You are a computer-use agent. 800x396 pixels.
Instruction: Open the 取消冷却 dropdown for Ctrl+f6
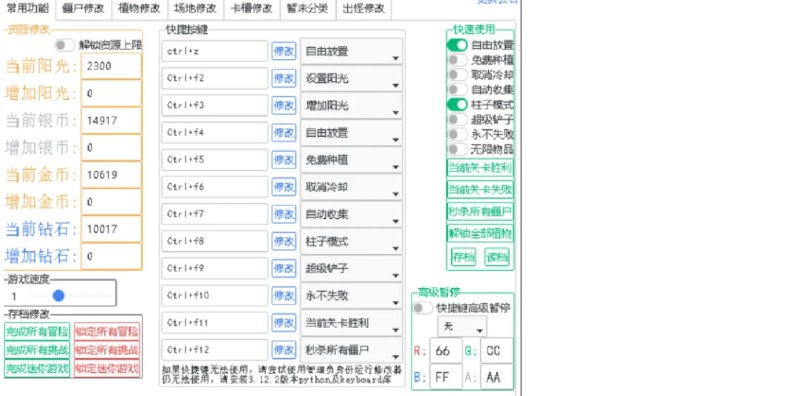pos(351,187)
